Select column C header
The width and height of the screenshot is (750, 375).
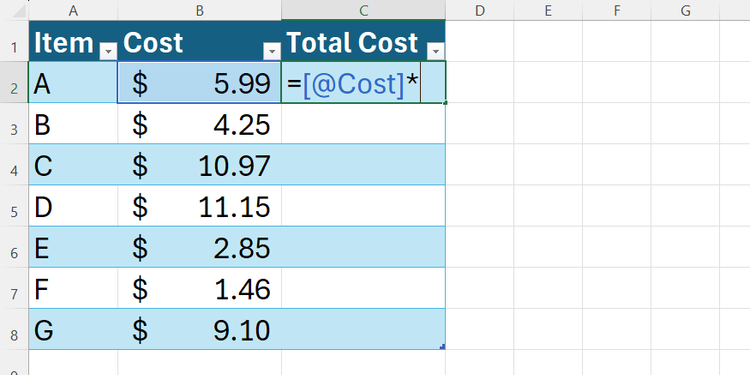pos(364,10)
